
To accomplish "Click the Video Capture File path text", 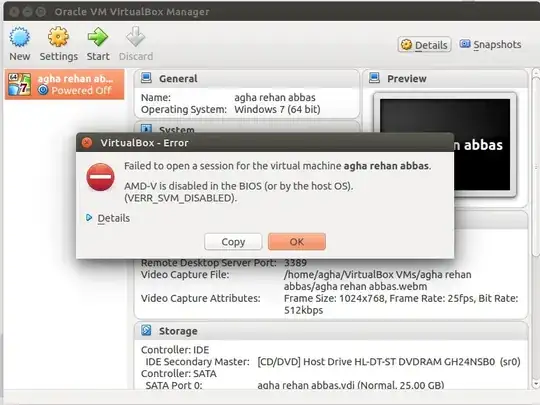I will tap(377, 280).
